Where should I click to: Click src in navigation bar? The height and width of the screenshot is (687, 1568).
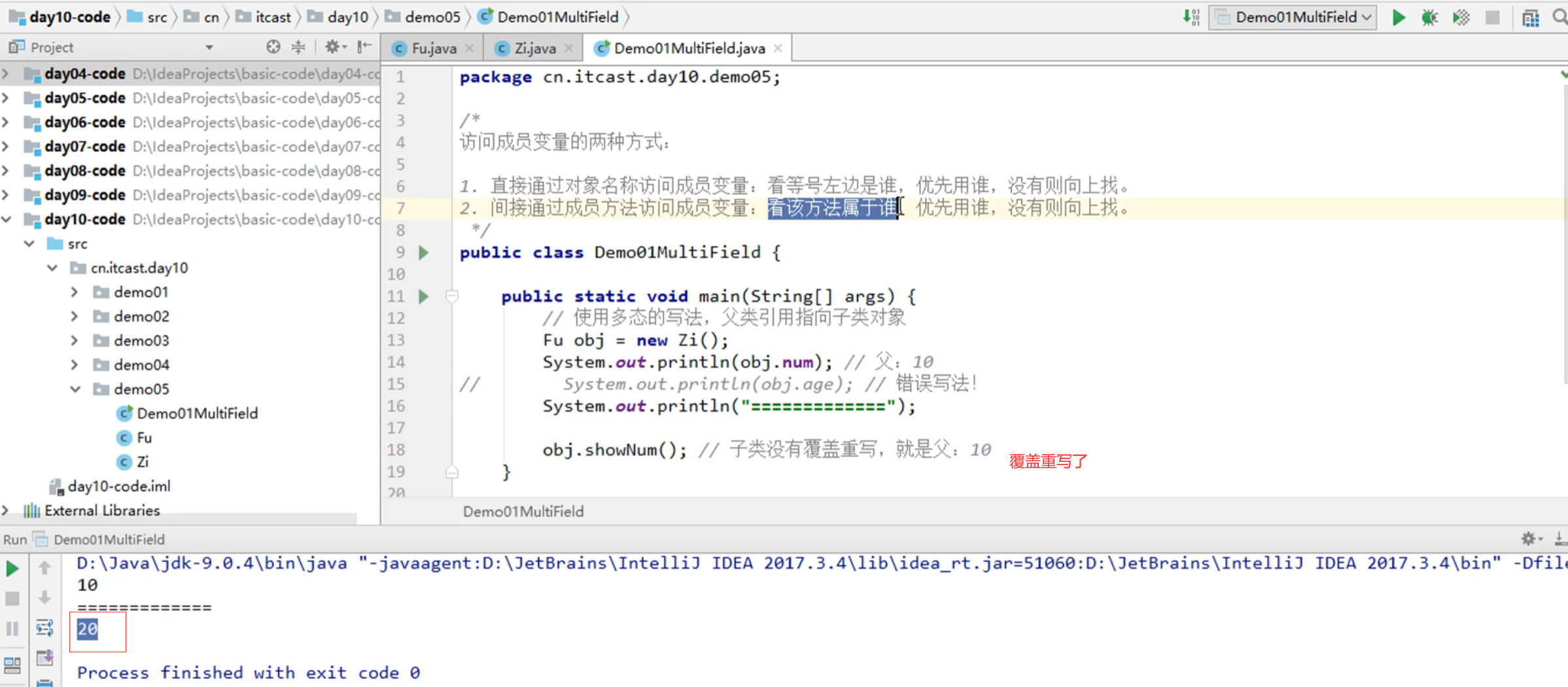click(x=148, y=17)
